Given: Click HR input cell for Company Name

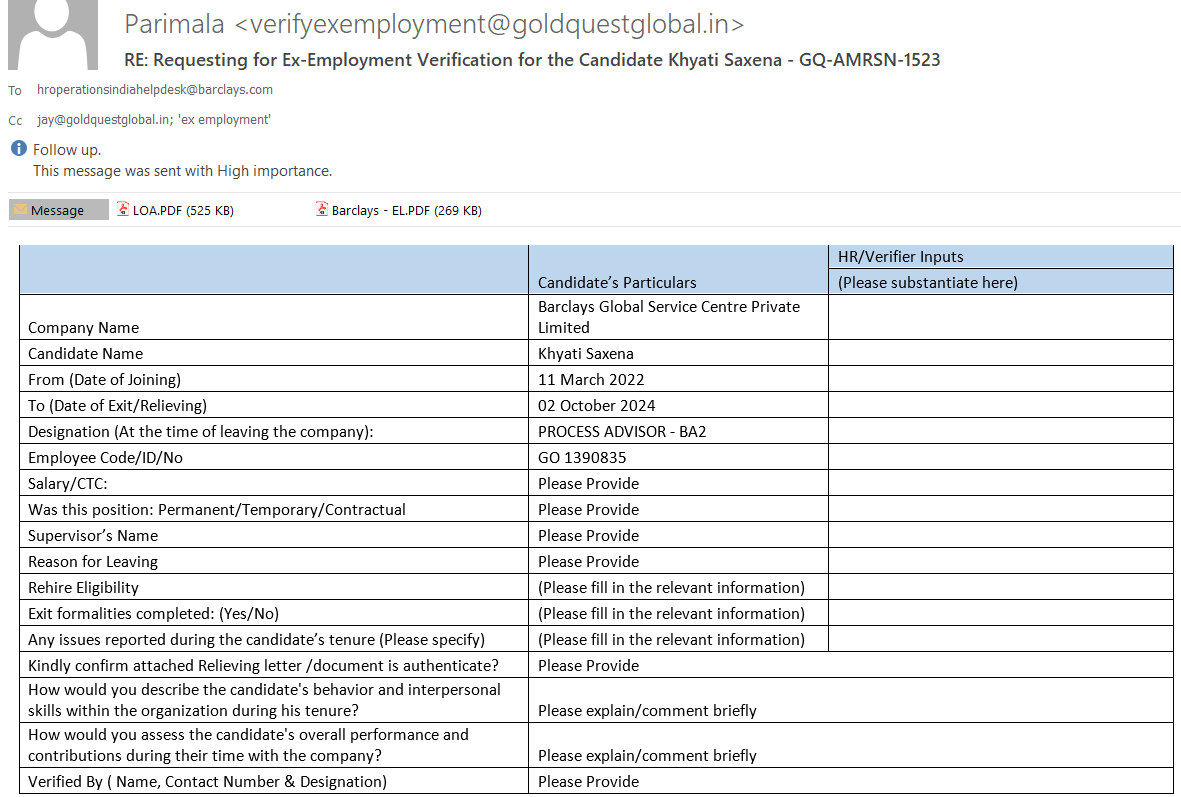Looking at the screenshot, I should click(x=1001, y=317).
